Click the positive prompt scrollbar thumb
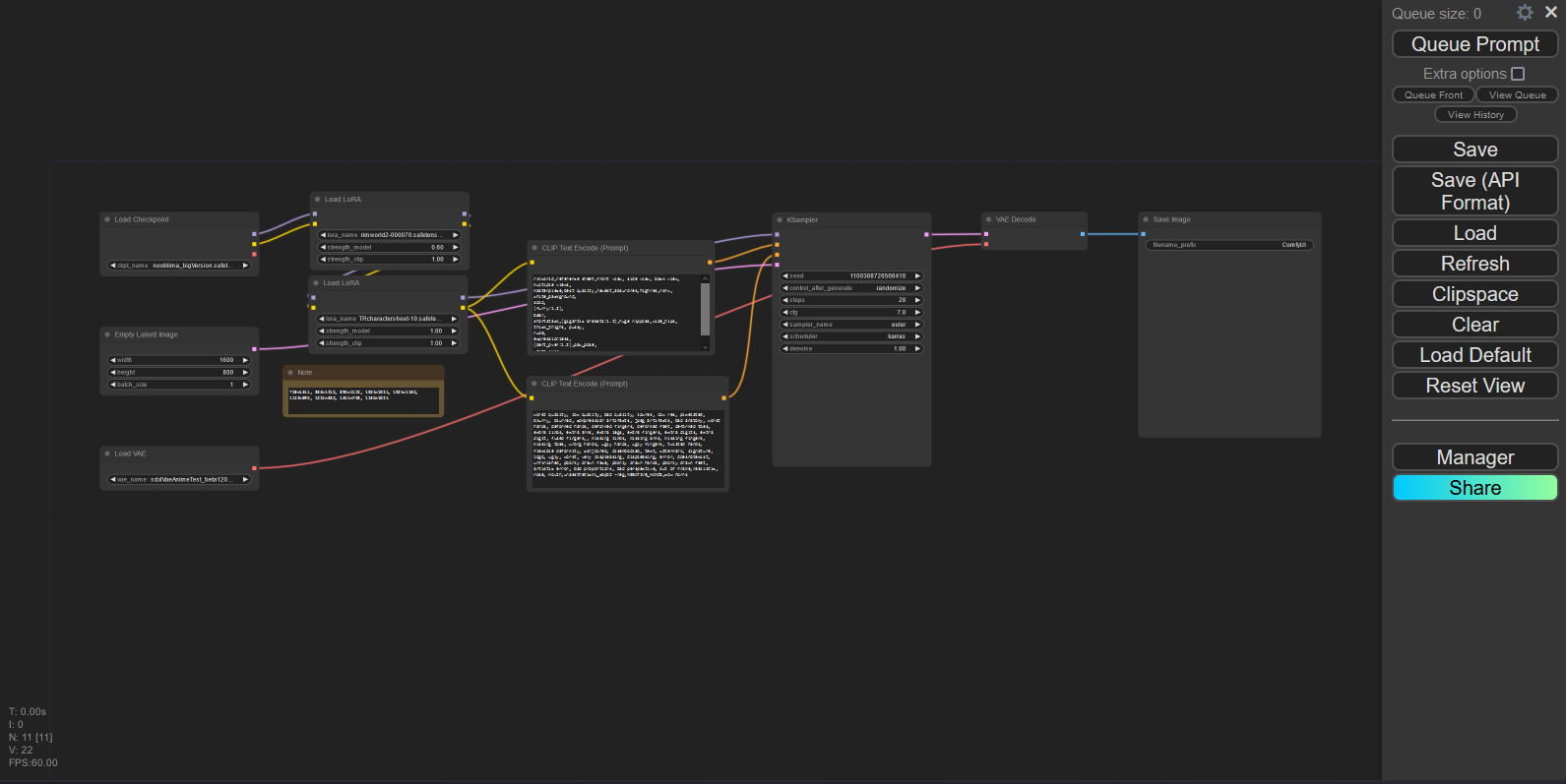 coord(705,309)
